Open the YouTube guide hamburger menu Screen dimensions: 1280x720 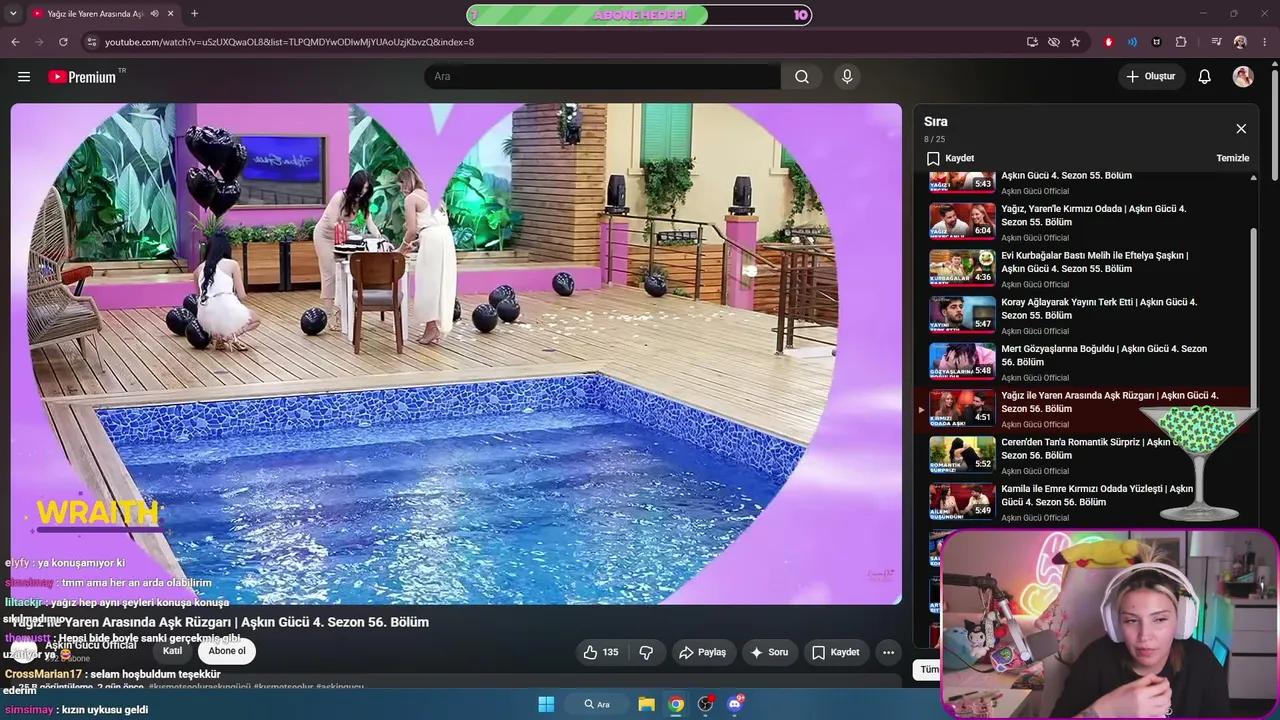[24, 77]
